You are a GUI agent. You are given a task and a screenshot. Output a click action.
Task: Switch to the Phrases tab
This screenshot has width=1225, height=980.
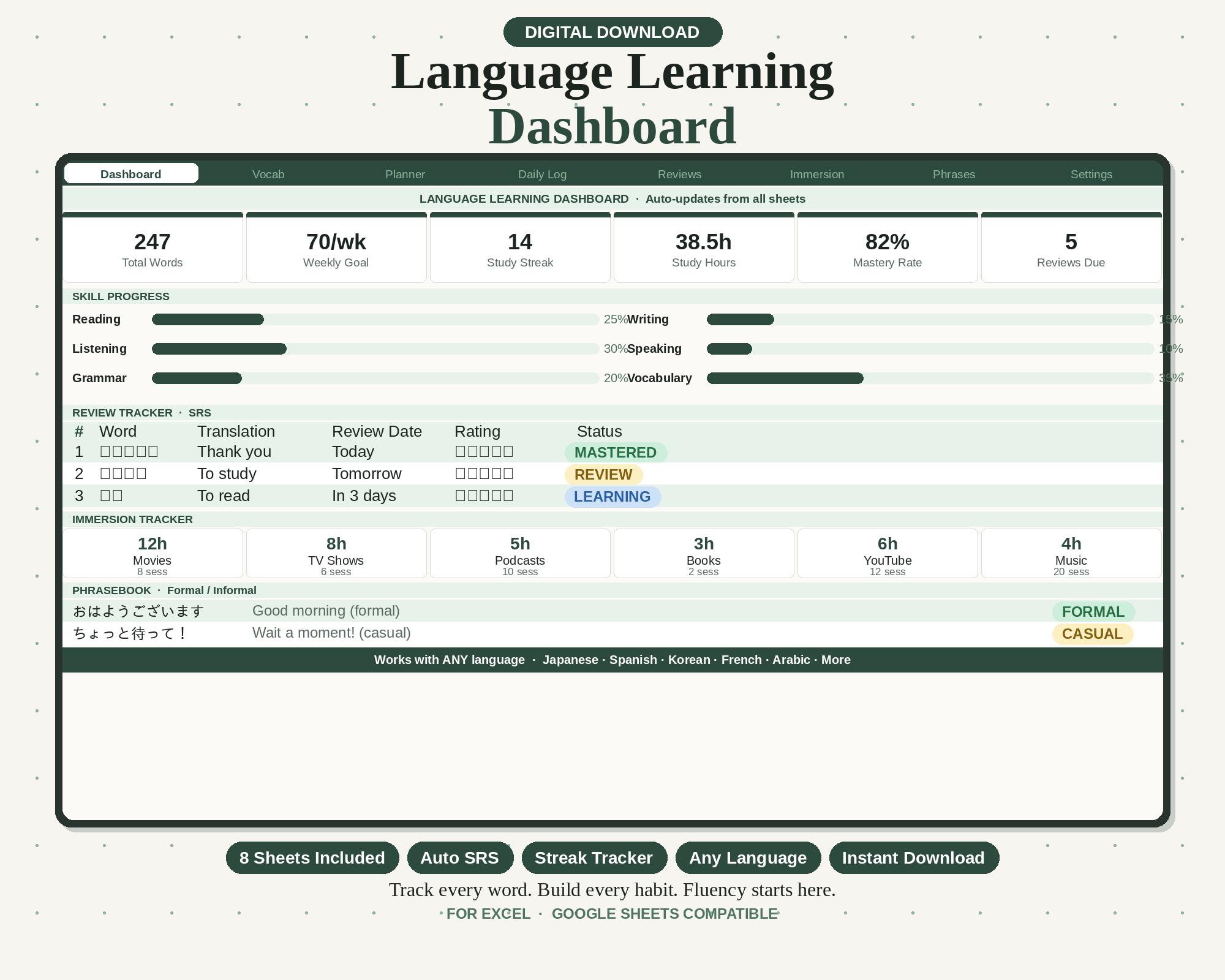point(954,174)
